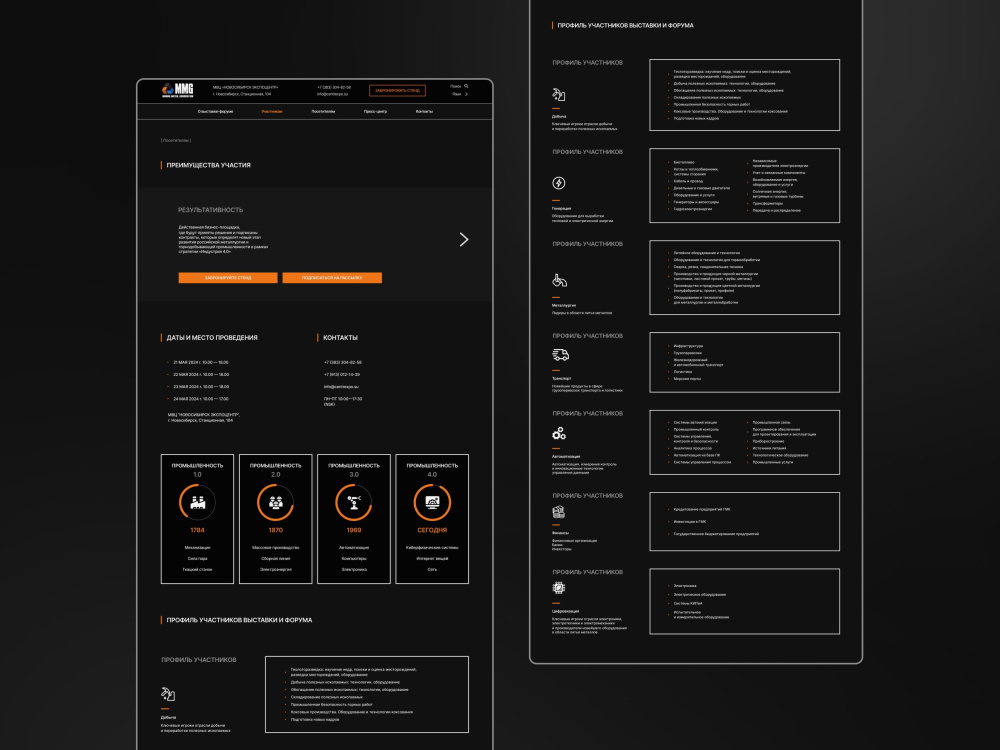Click the Транспорт profile title

point(562,378)
